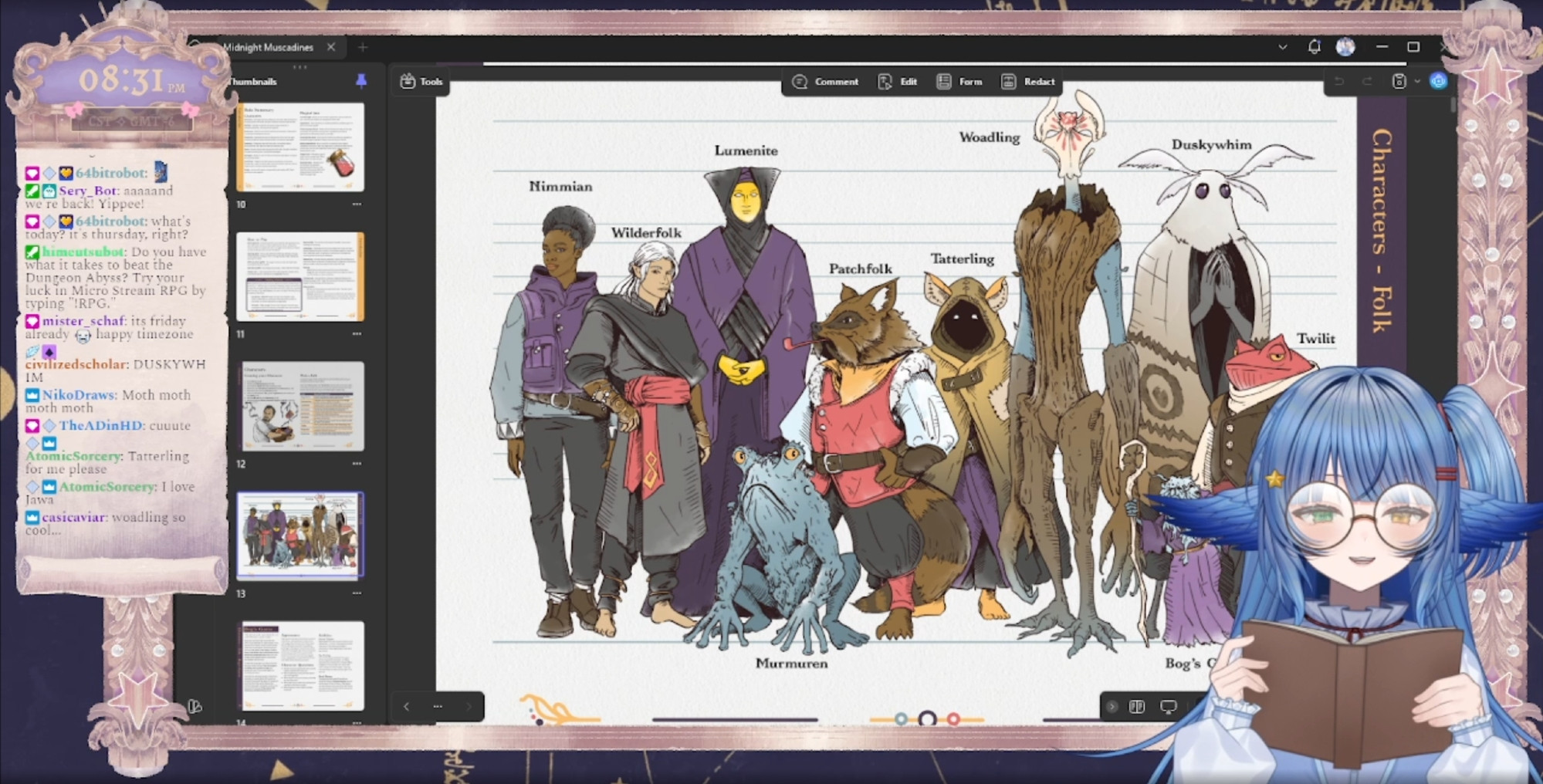The image size is (1543, 784).
Task: Click the undo arrow
Action: pyautogui.click(x=1339, y=81)
